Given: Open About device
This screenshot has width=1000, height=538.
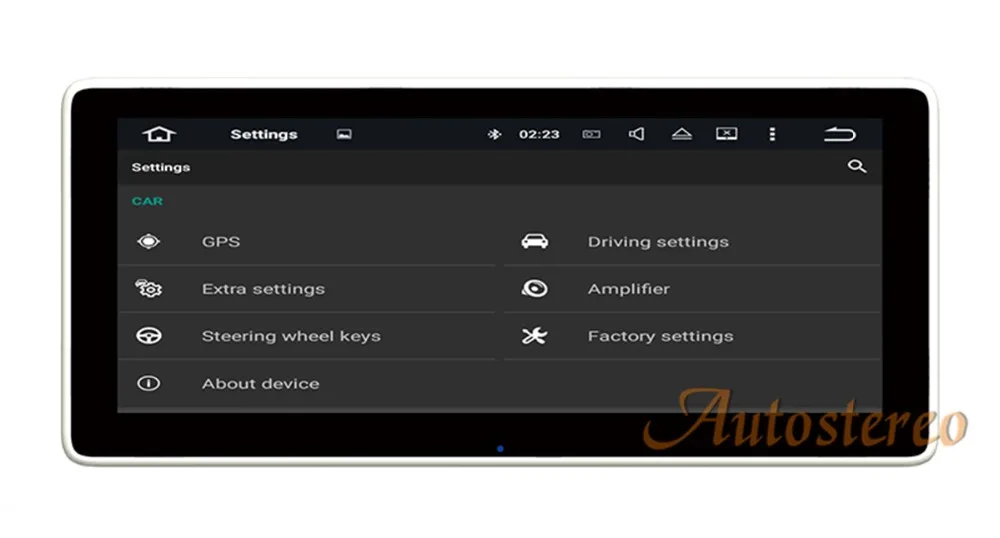Looking at the screenshot, I should tap(307, 383).
